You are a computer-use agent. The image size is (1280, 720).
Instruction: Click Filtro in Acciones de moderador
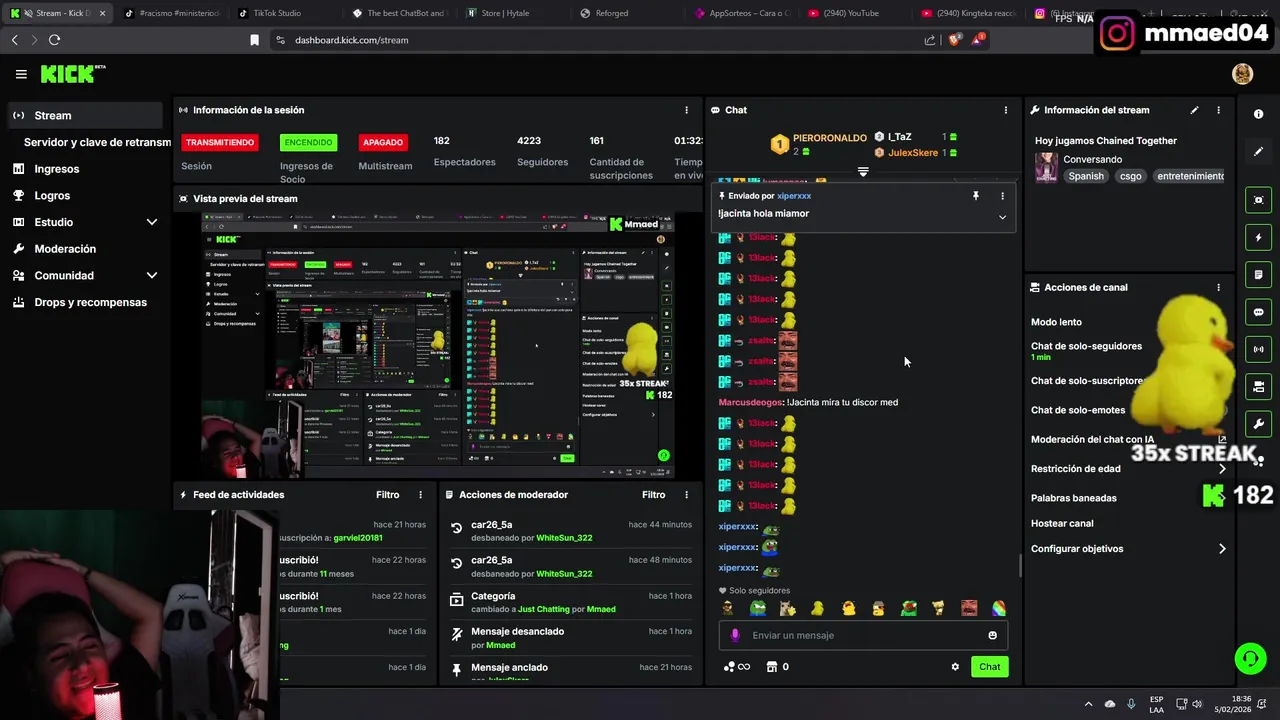[653, 495]
